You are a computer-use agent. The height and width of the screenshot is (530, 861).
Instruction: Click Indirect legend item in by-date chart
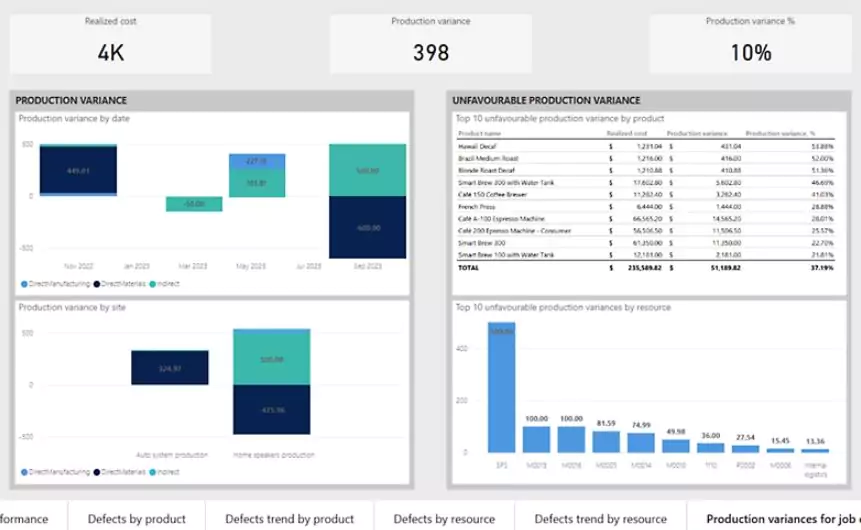pos(164,284)
